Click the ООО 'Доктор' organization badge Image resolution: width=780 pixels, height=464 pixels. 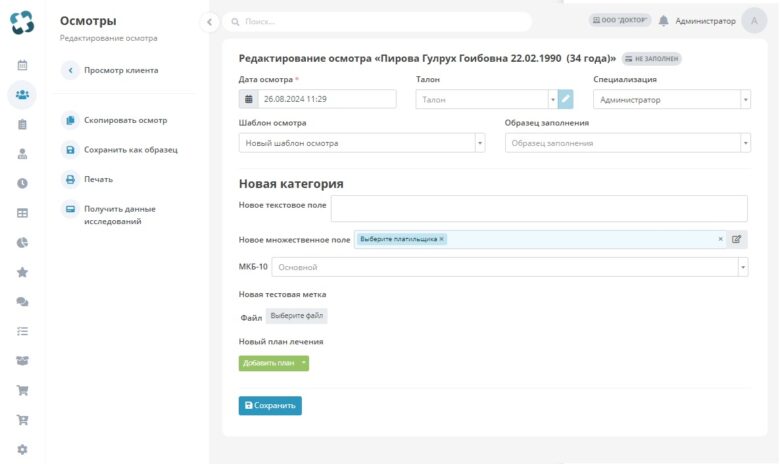coord(620,20)
